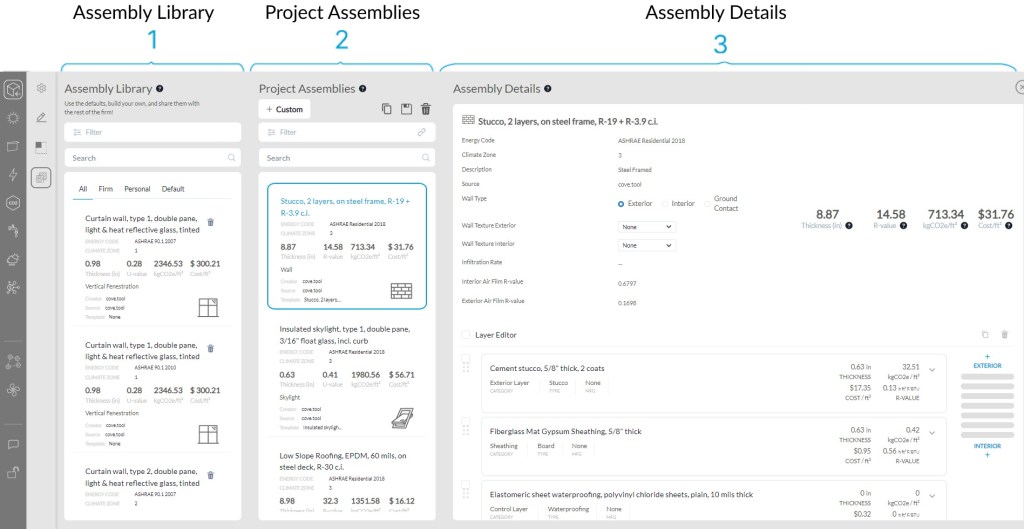Open the Wall Texture Interior dropdown
The width and height of the screenshot is (1024, 529).
(x=646, y=244)
